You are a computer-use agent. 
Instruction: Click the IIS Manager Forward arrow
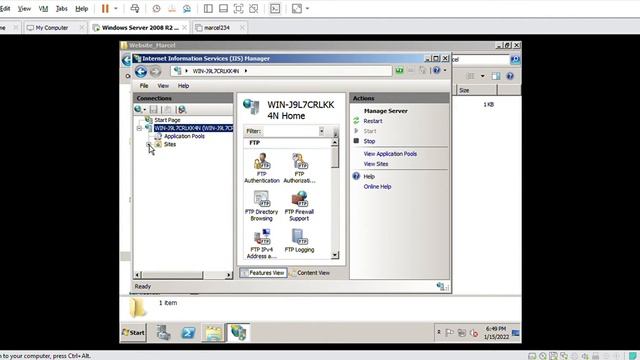156,71
